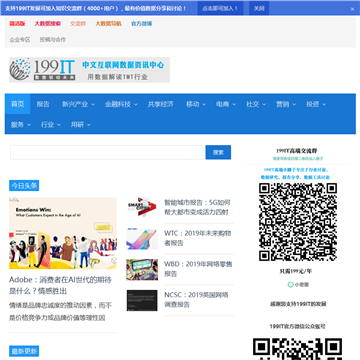Click the 199IT高端交流群 heading
Screen dimensions: 360x360
click(297, 151)
